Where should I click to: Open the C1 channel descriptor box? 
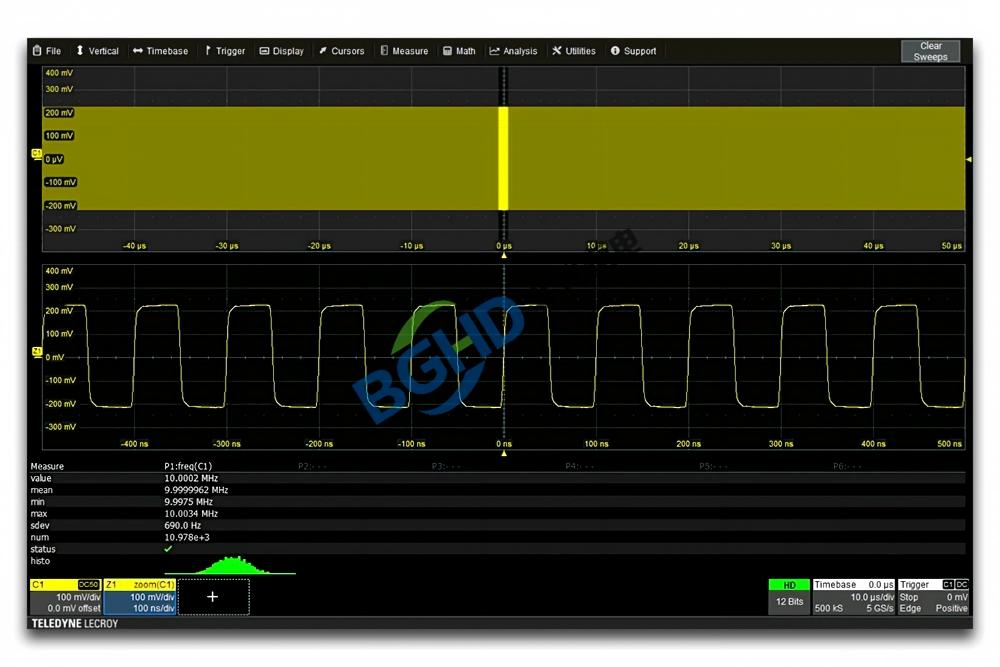(x=65, y=597)
